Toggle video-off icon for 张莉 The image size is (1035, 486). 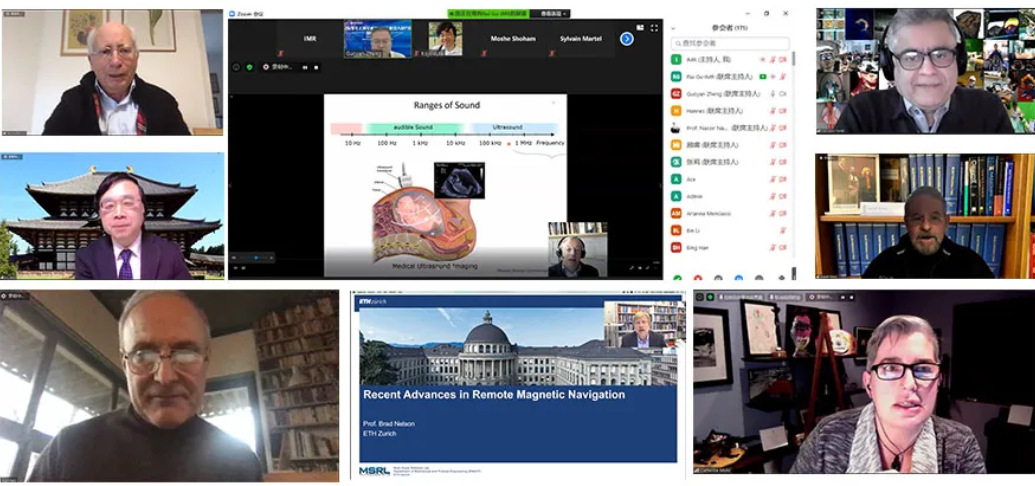click(783, 162)
